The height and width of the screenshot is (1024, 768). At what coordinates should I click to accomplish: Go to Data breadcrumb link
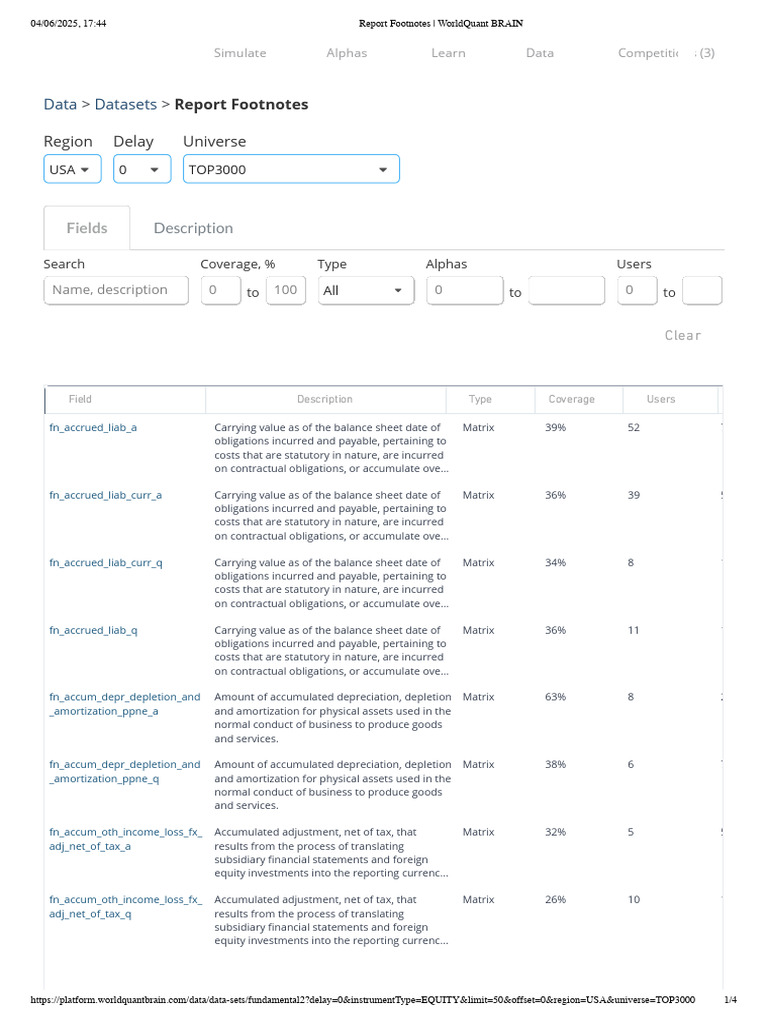click(x=60, y=104)
